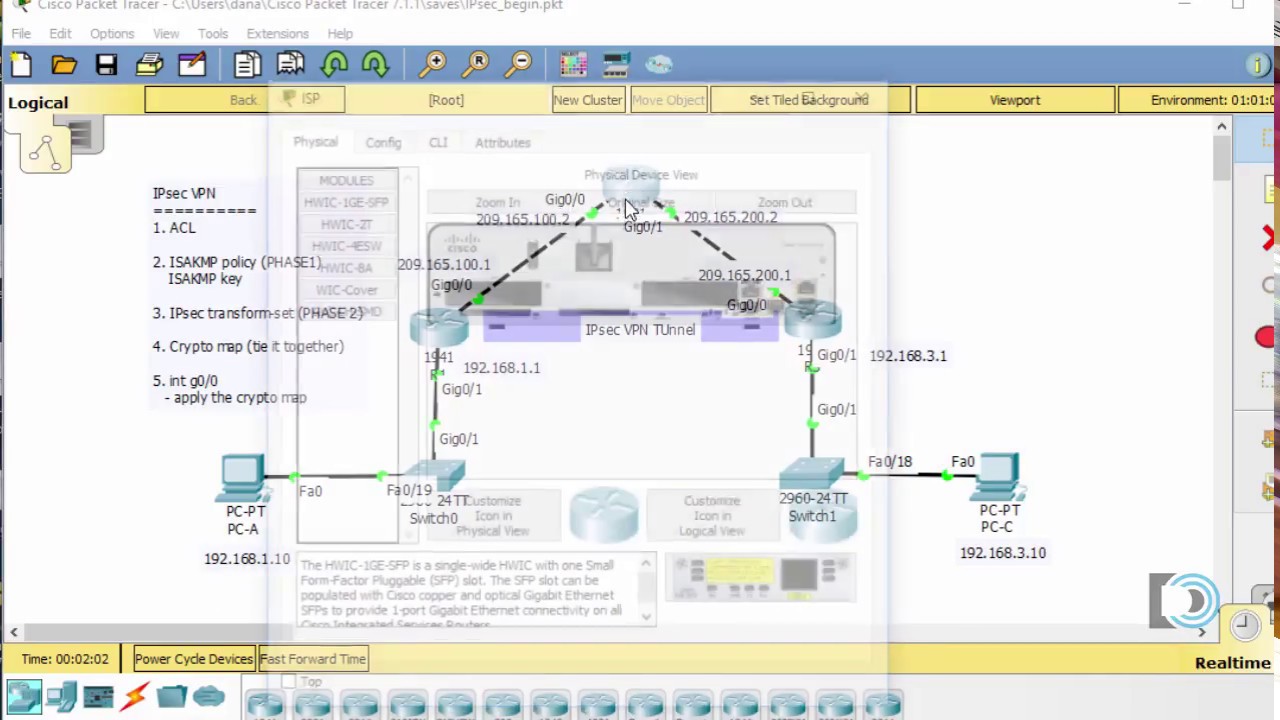Reset zoom with the R magnifier icon
The width and height of the screenshot is (1280, 720).
(477, 65)
